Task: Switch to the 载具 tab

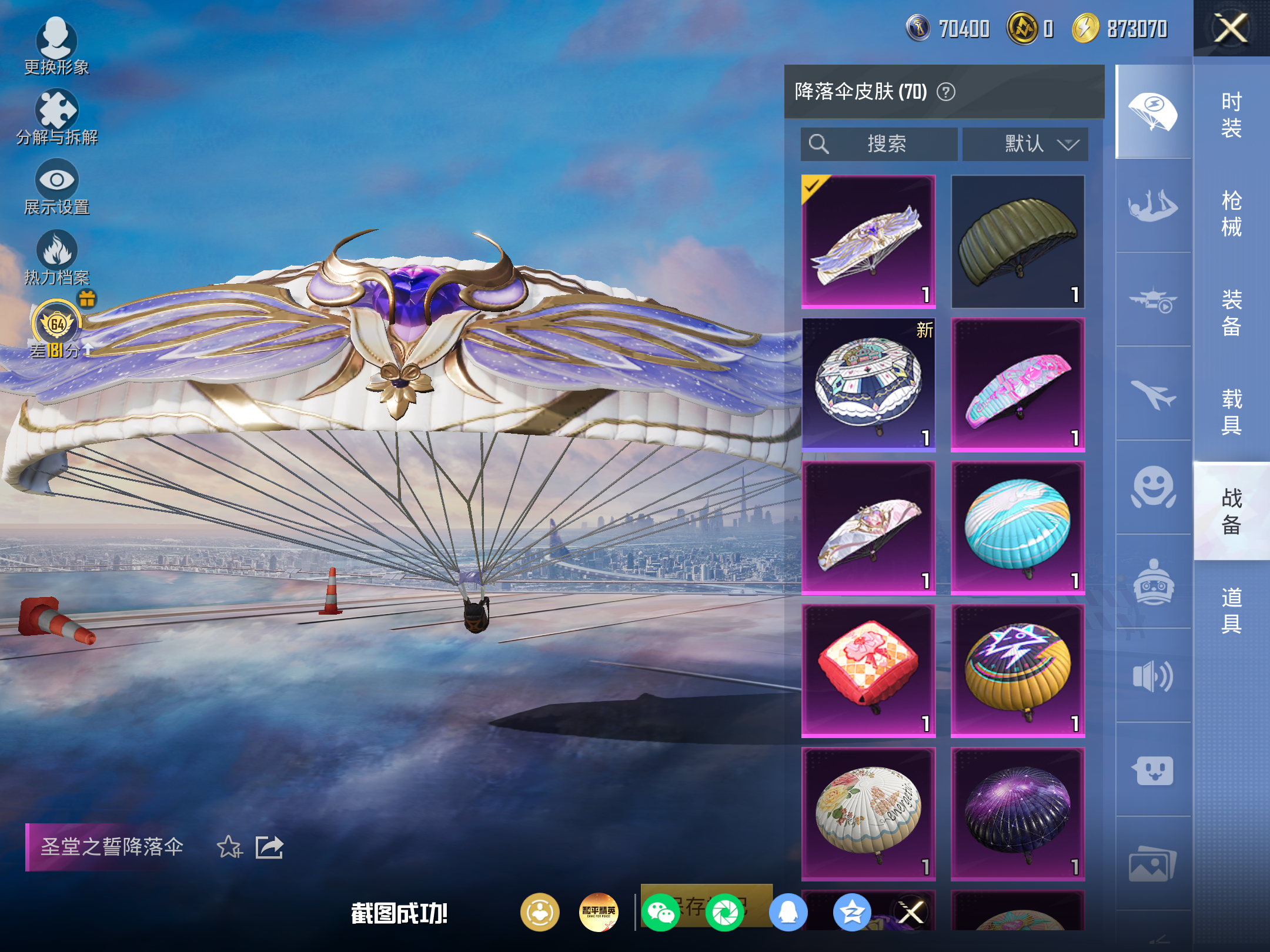Action: click(1231, 411)
